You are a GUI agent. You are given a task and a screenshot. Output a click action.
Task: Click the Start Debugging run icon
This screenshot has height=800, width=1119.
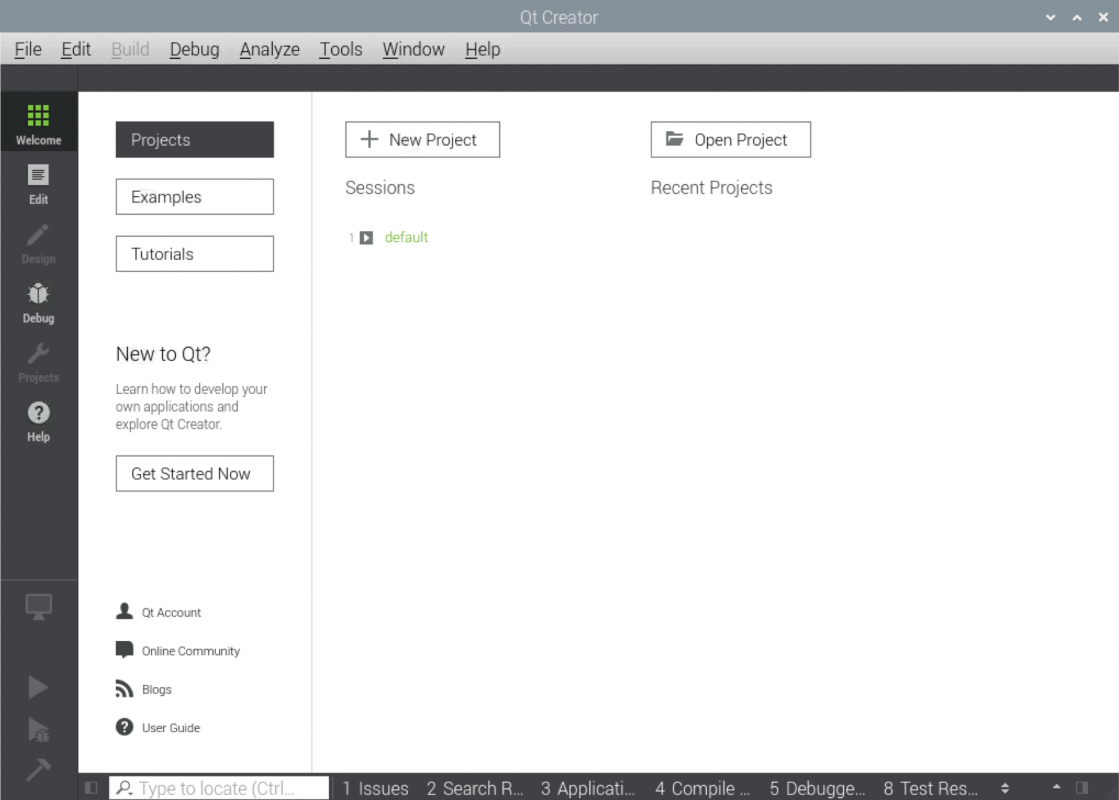[38, 729]
